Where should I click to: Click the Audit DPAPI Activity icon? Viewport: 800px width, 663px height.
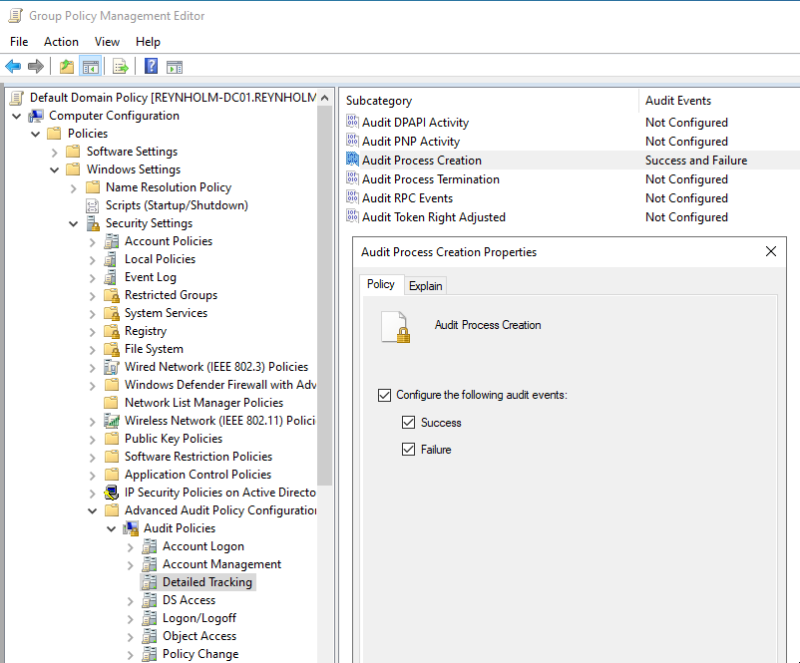pyautogui.click(x=352, y=122)
